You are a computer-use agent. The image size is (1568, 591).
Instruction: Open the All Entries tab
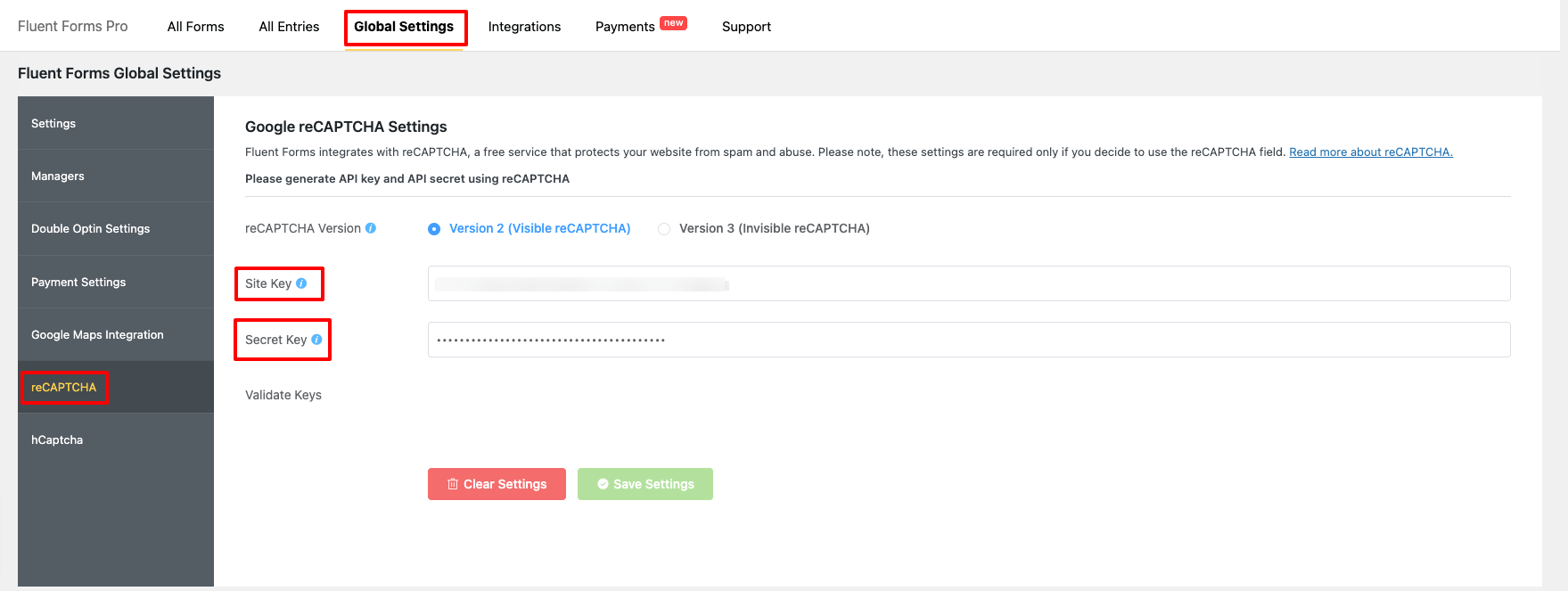click(289, 27)
